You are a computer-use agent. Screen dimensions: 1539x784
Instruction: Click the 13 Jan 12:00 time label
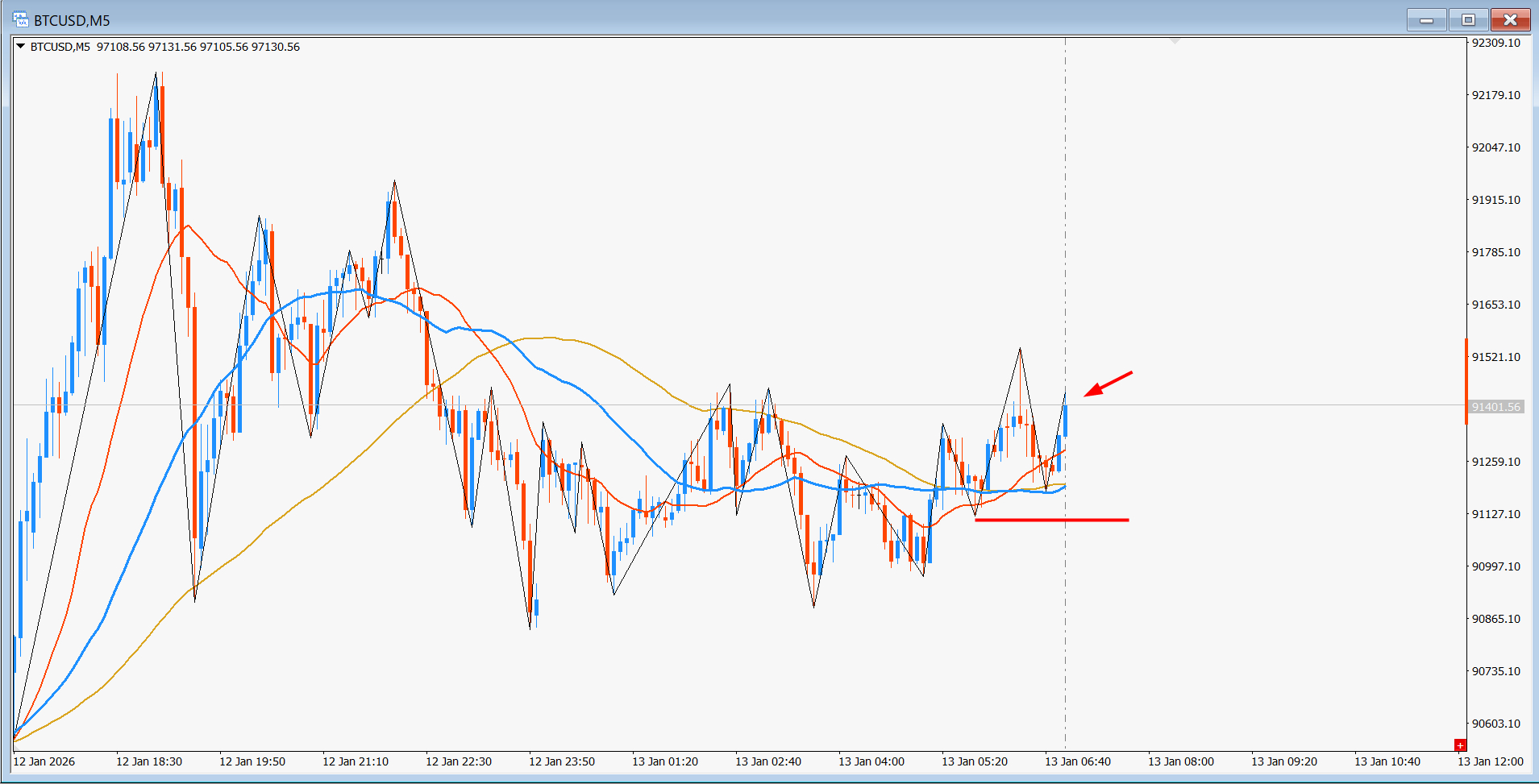pos(1490,761)
